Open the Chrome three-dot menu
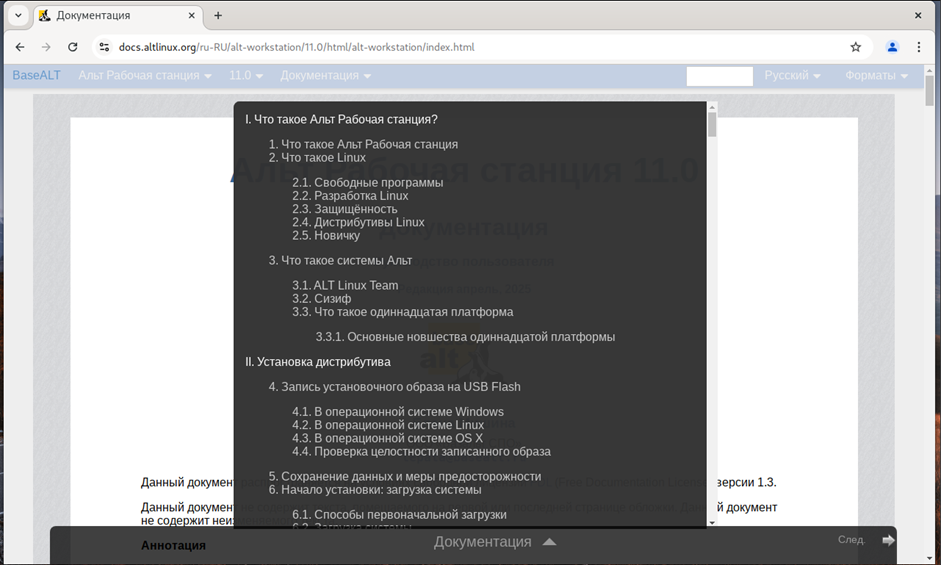Screen dimensions: 941x565 [919, 47]
